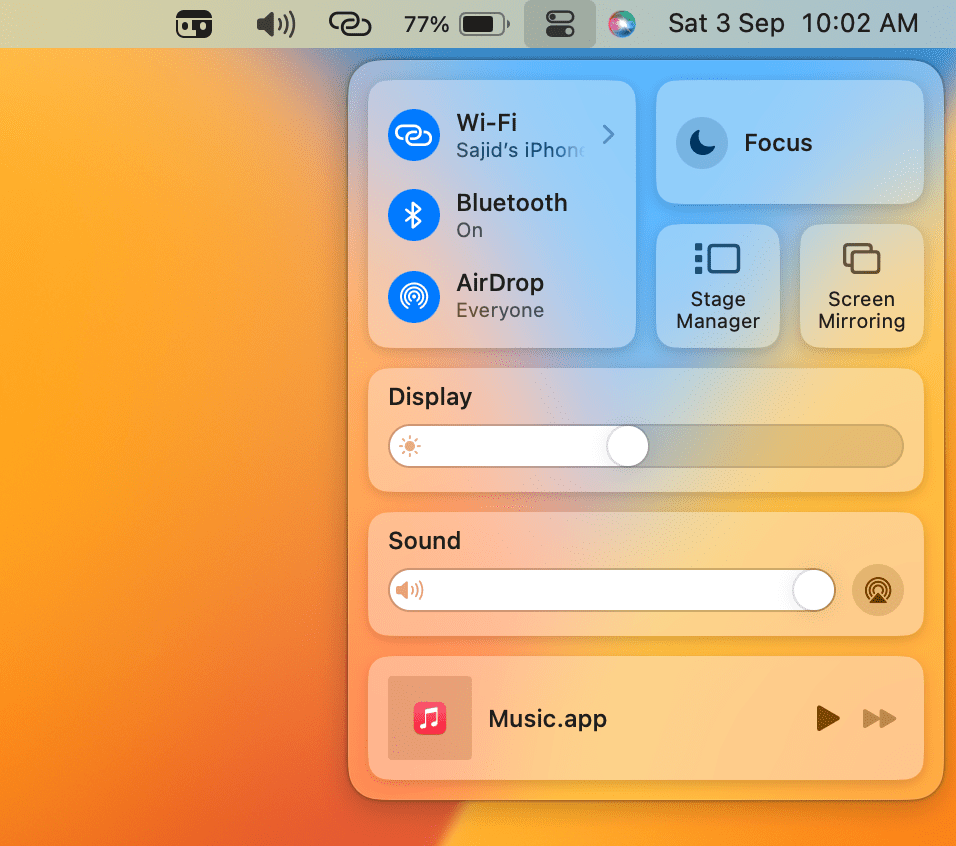Open the Screen Mirroring tile

861,286
